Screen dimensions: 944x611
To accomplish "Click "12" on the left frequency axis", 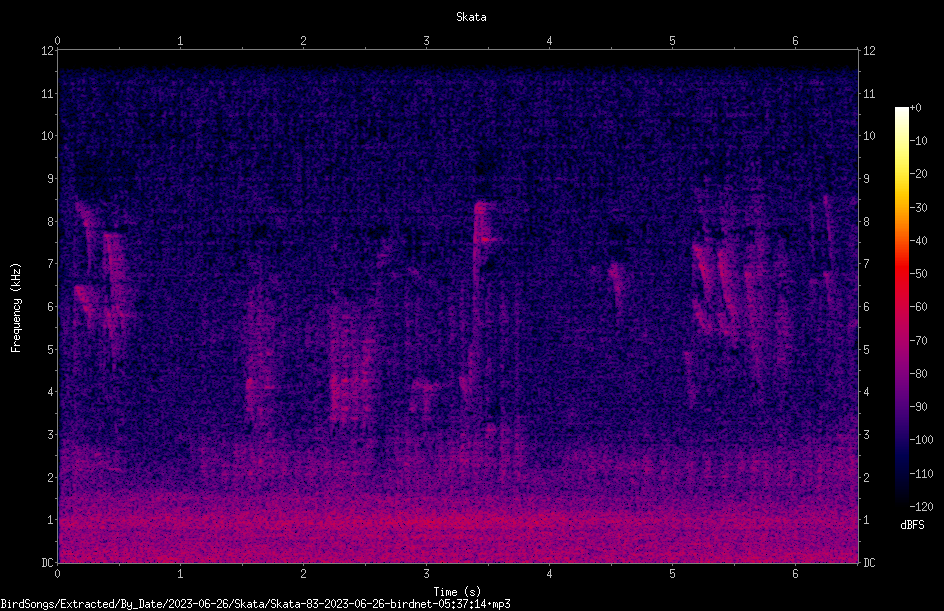I will point(47,51).
